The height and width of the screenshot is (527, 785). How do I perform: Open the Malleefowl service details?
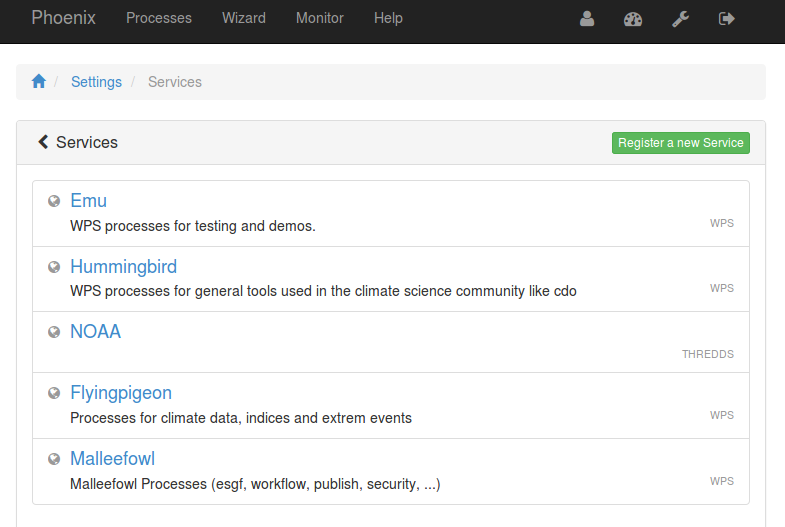[x=112, y=458]
